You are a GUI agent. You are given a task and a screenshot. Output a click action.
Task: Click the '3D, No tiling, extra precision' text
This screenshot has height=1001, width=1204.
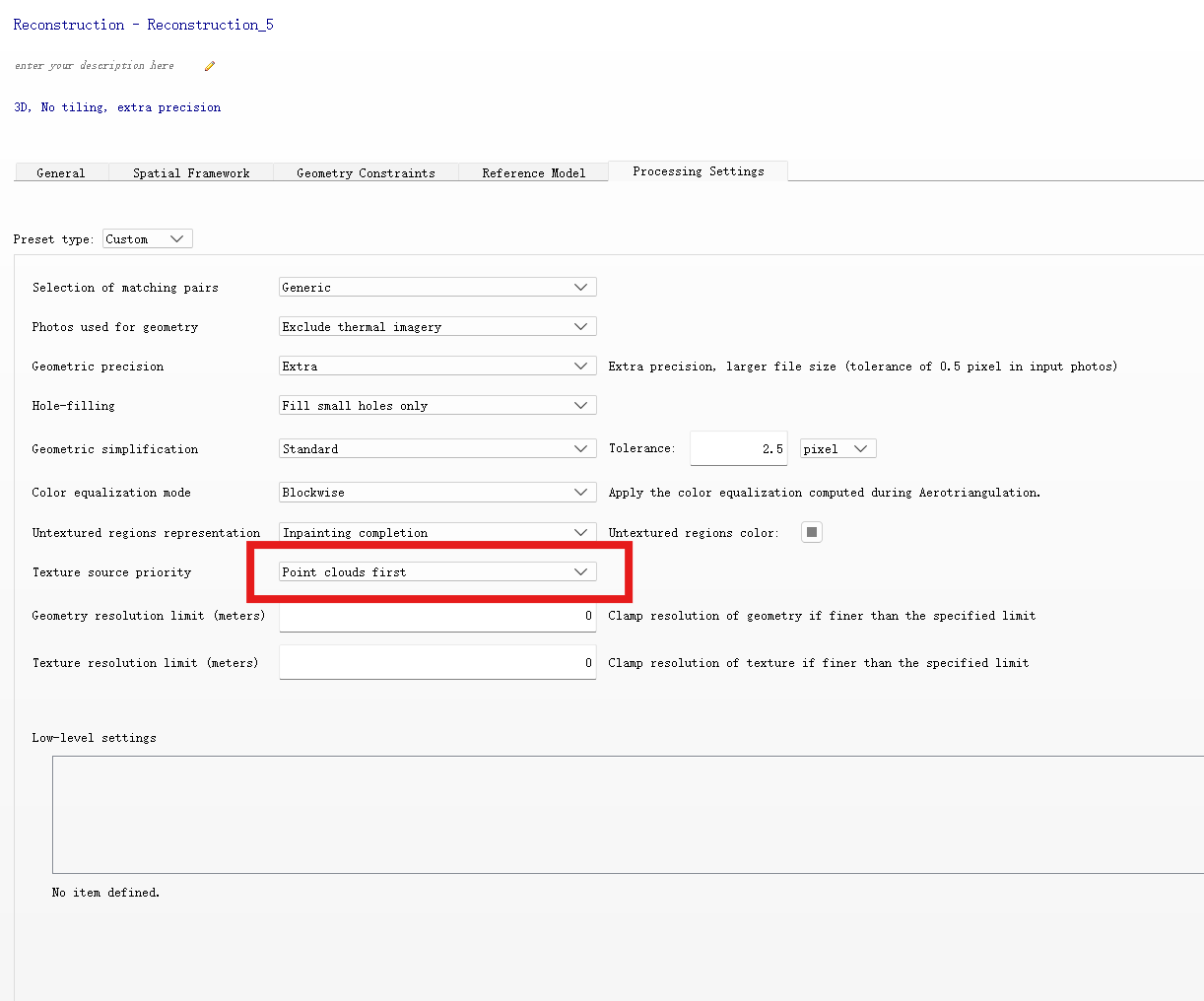(x=117, y=107)
